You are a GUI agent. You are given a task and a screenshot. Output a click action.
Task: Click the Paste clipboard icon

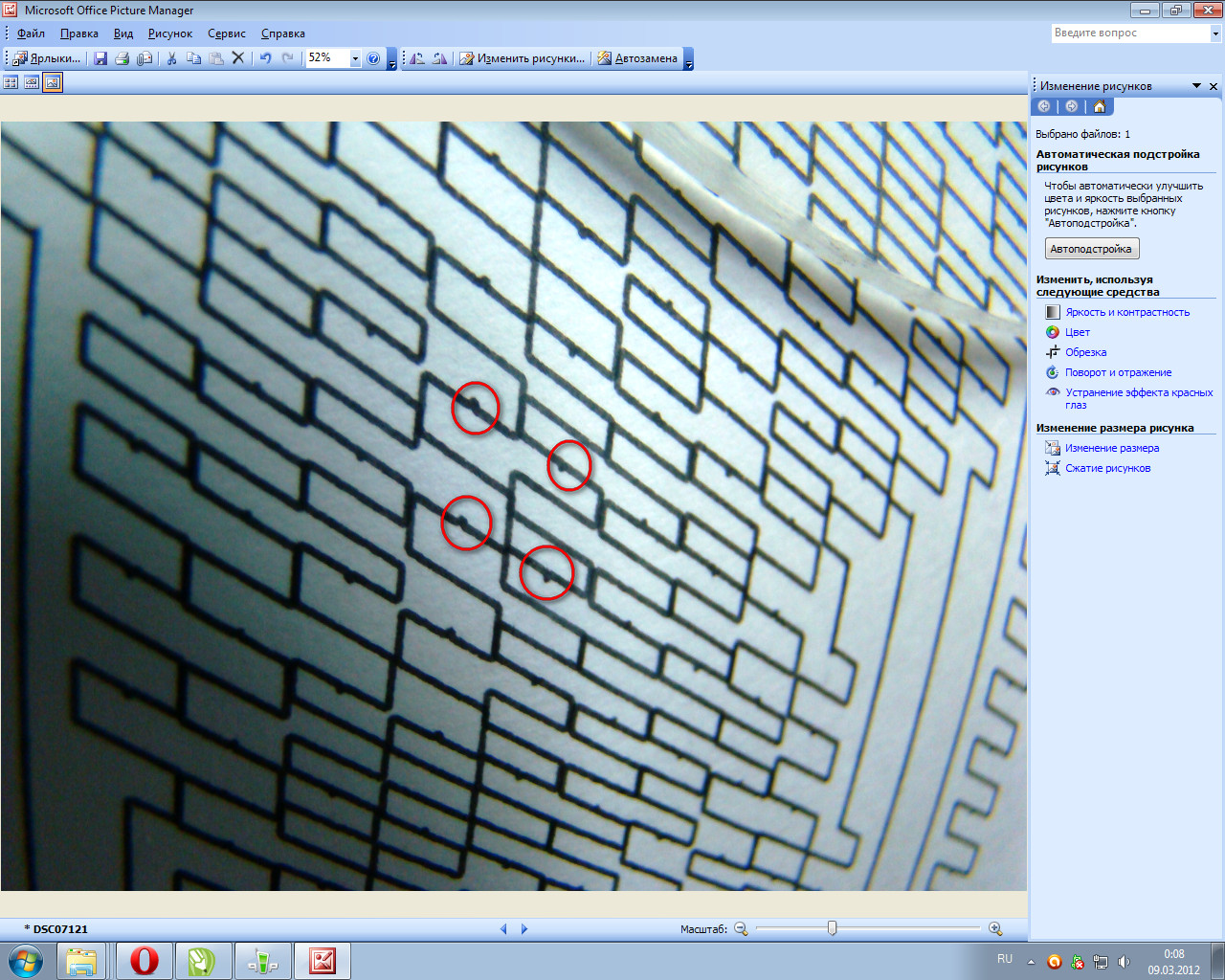(216, 58)
